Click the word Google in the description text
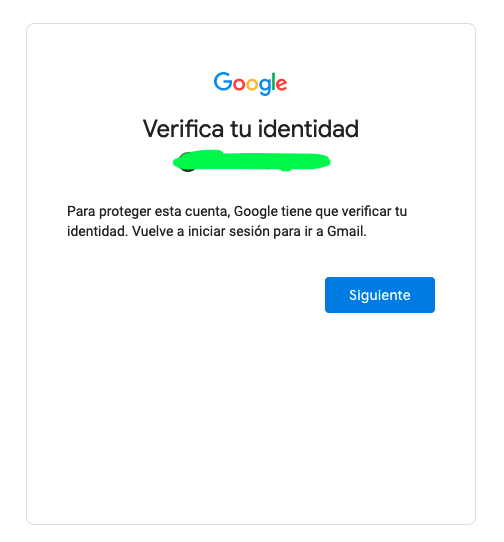 pos(256,211)
